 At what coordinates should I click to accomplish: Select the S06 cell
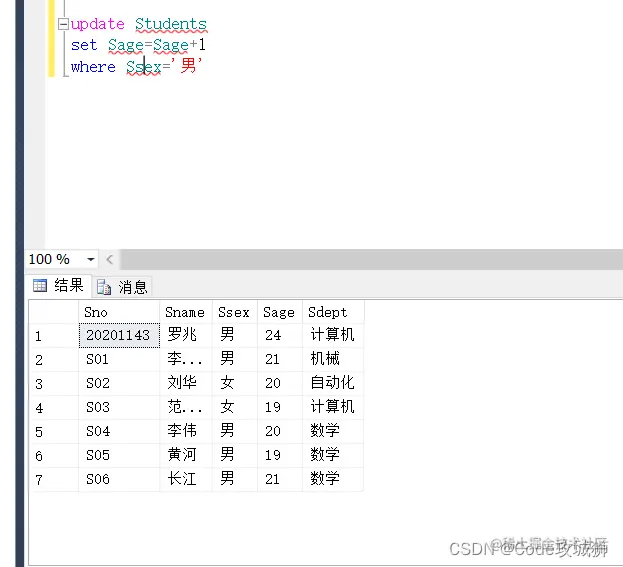click(x=119, y=479)
